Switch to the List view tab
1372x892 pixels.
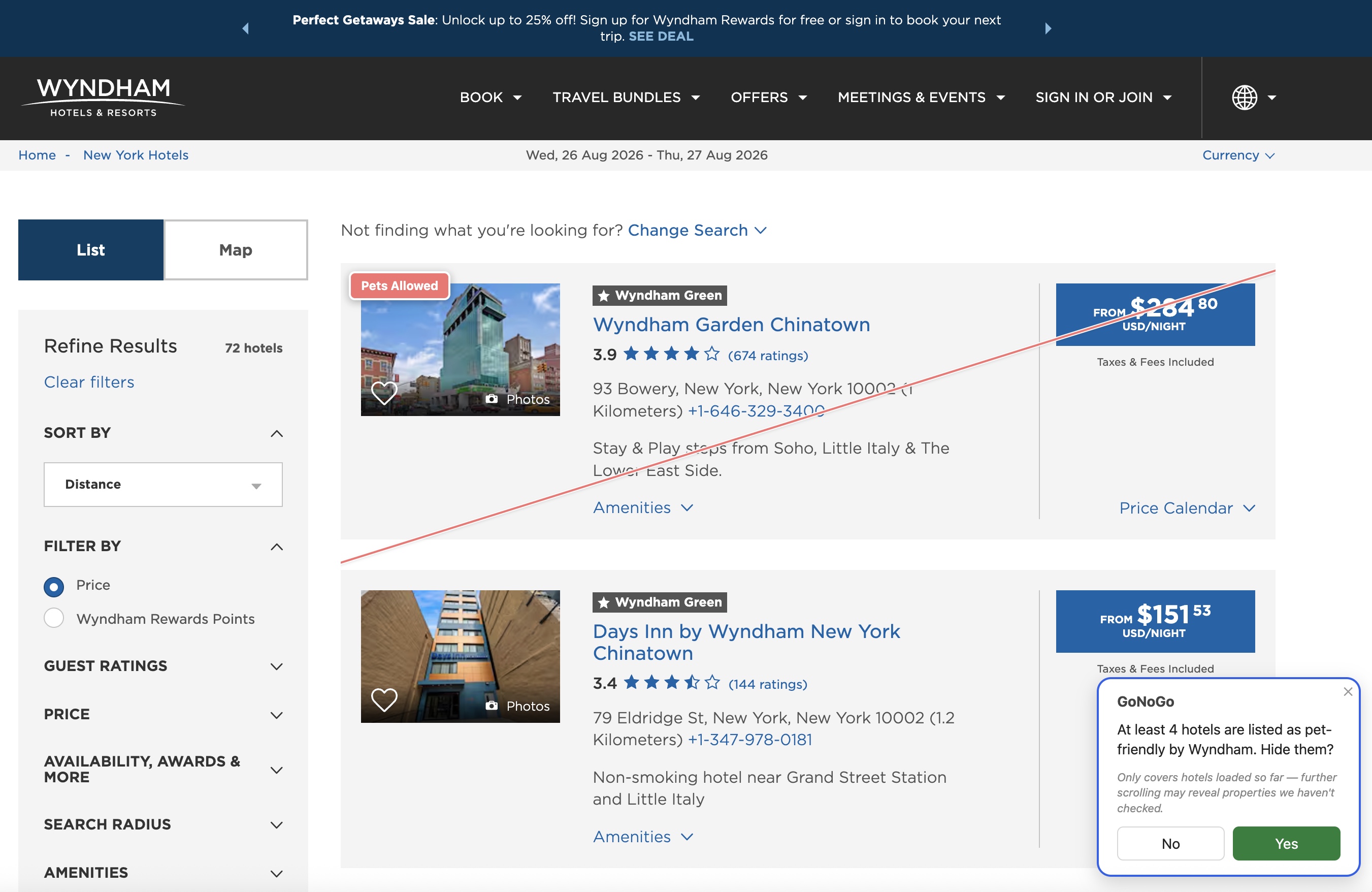click(x=90, y=249)
